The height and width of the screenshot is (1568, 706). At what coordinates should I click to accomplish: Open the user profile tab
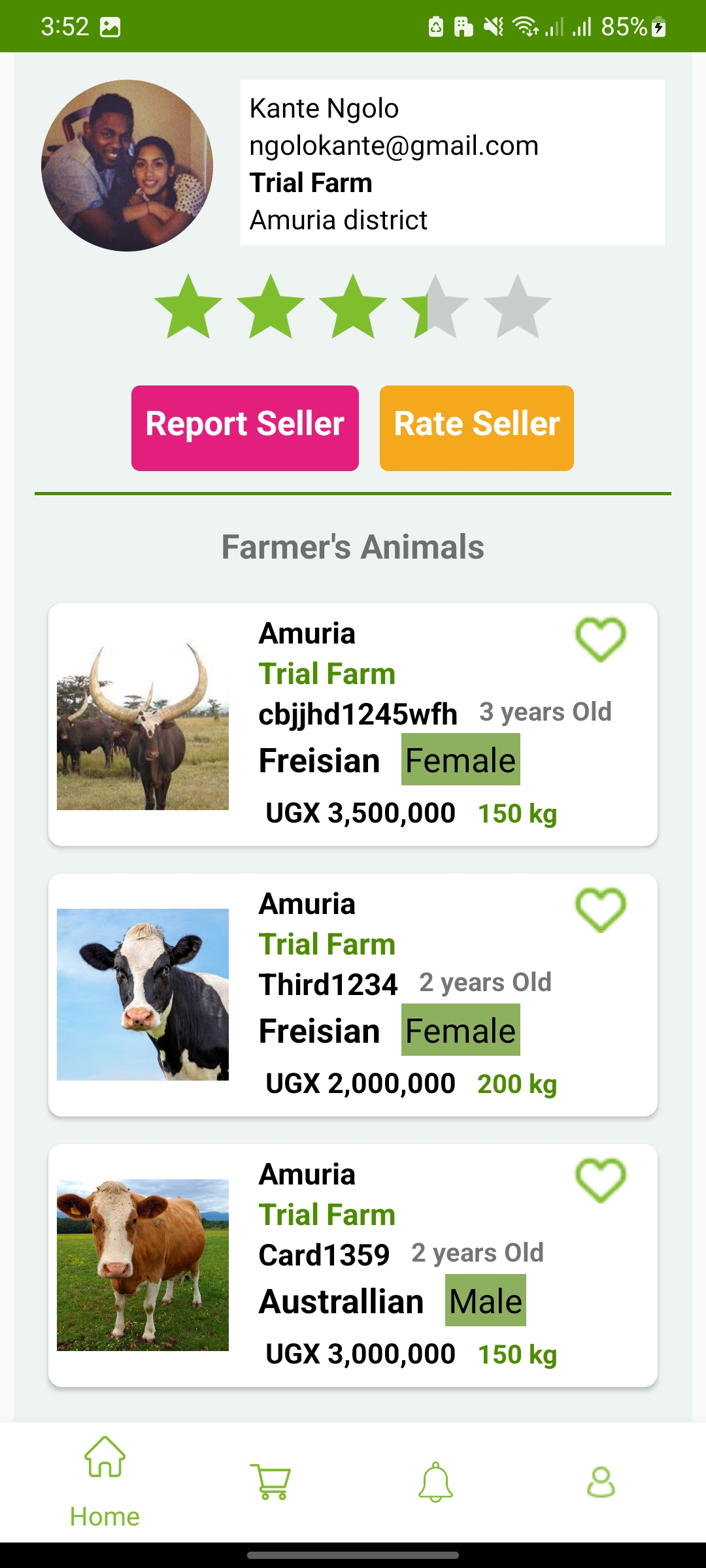click(x=601, y=1482)
